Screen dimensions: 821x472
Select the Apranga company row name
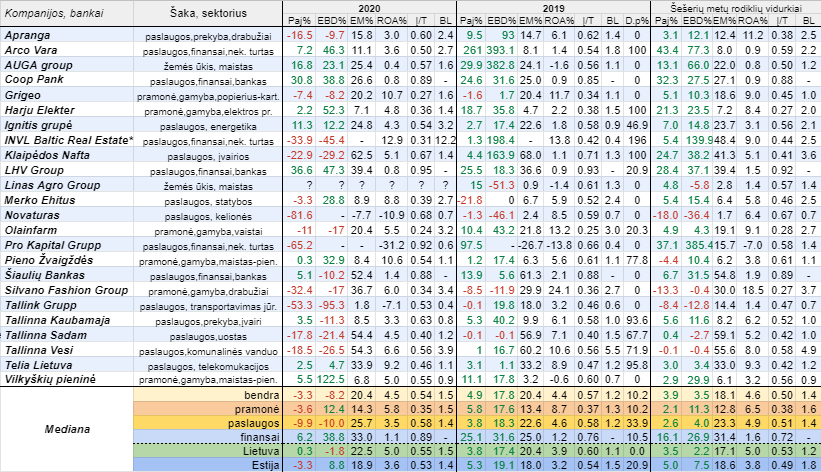coord(27,35)
